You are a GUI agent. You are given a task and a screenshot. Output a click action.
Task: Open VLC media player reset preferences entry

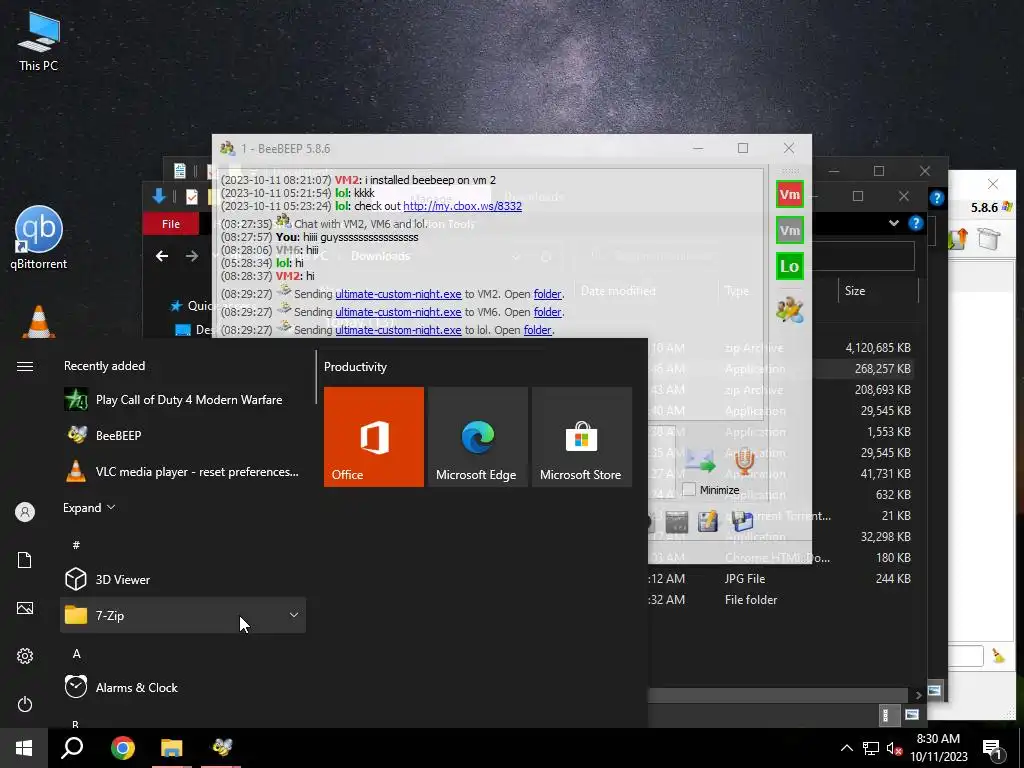point(183,472)
